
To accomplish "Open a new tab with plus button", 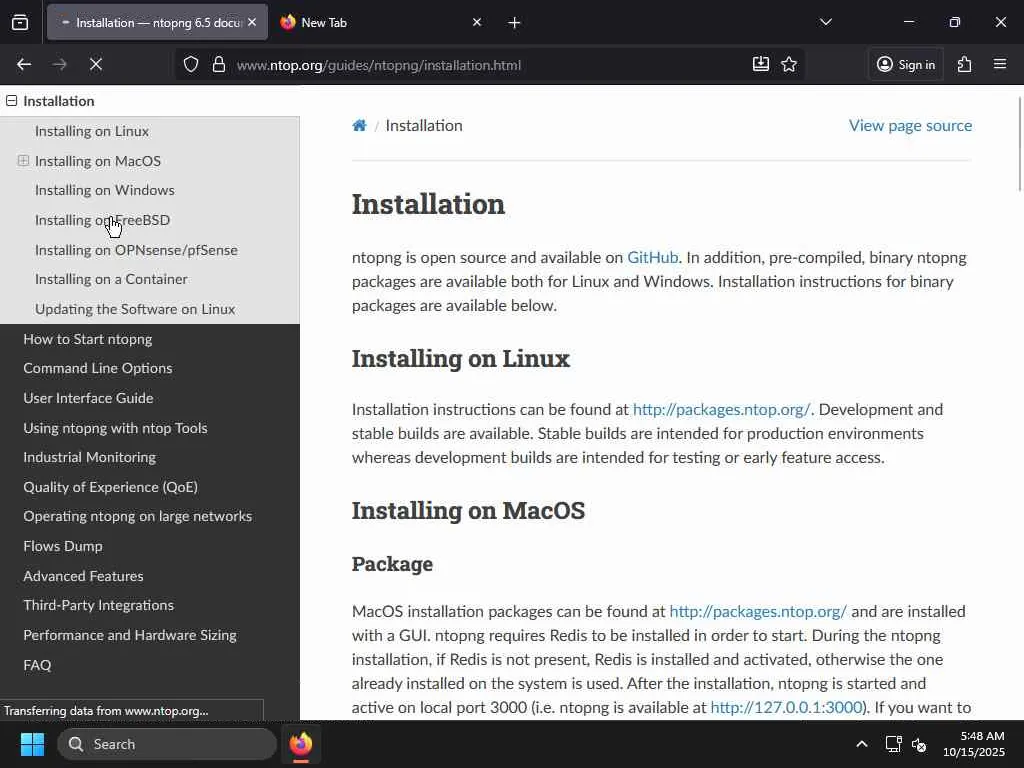I will 514,22.
